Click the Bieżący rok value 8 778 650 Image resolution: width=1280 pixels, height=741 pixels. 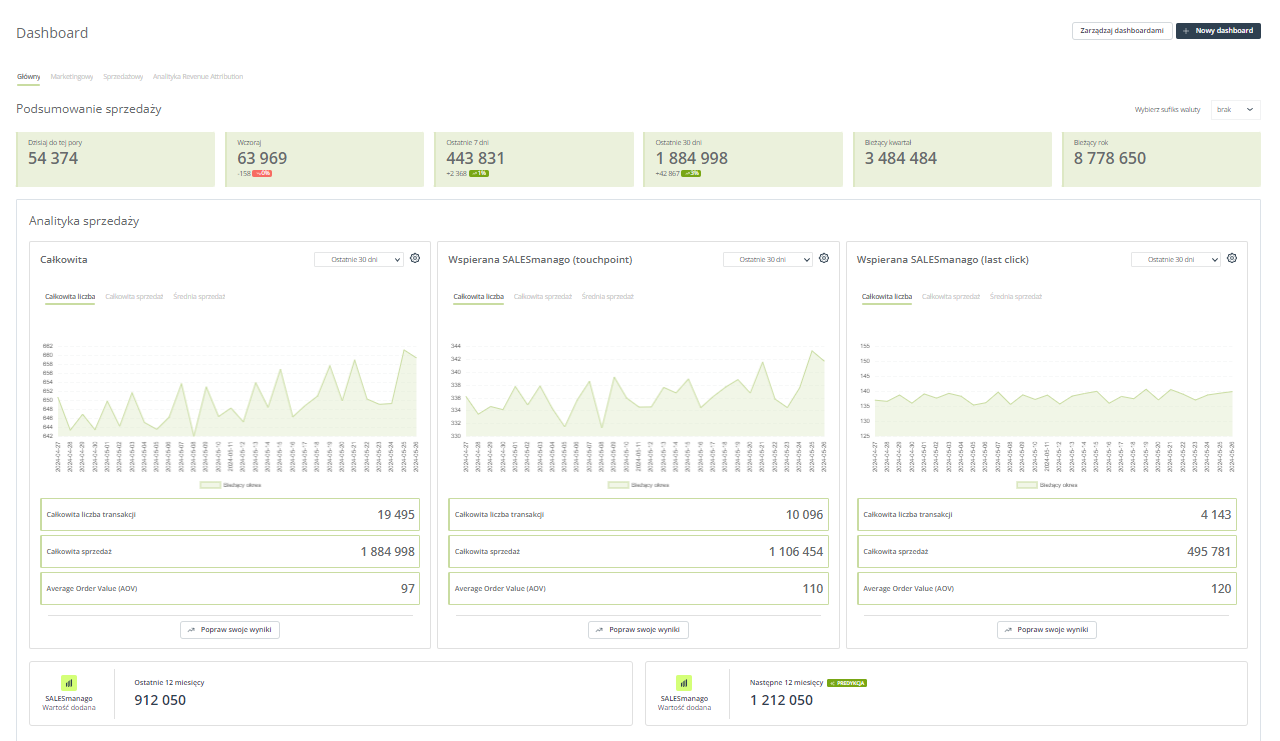coord(1110,158)
